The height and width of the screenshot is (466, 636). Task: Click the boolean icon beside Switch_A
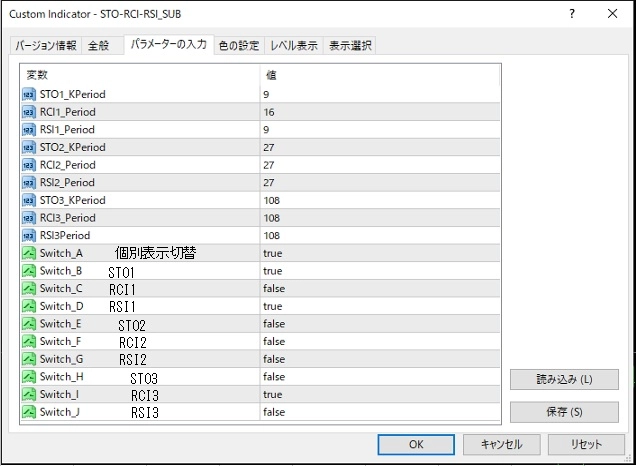(x=29, y=253)
